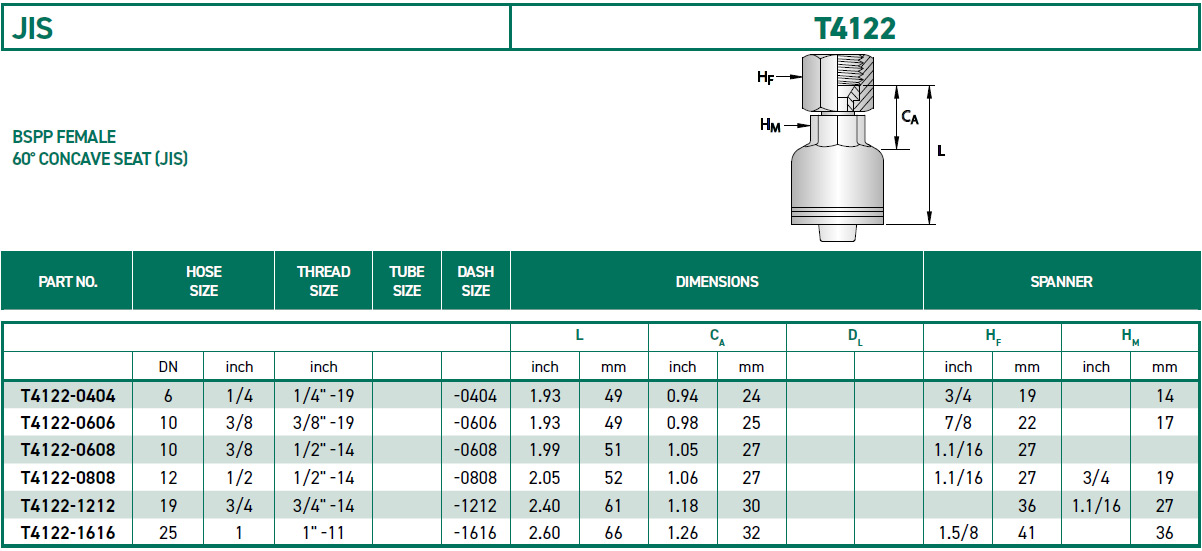Click the T4122 catalog title
This screenshot has height=551, width=1202.
coord(855,28)
